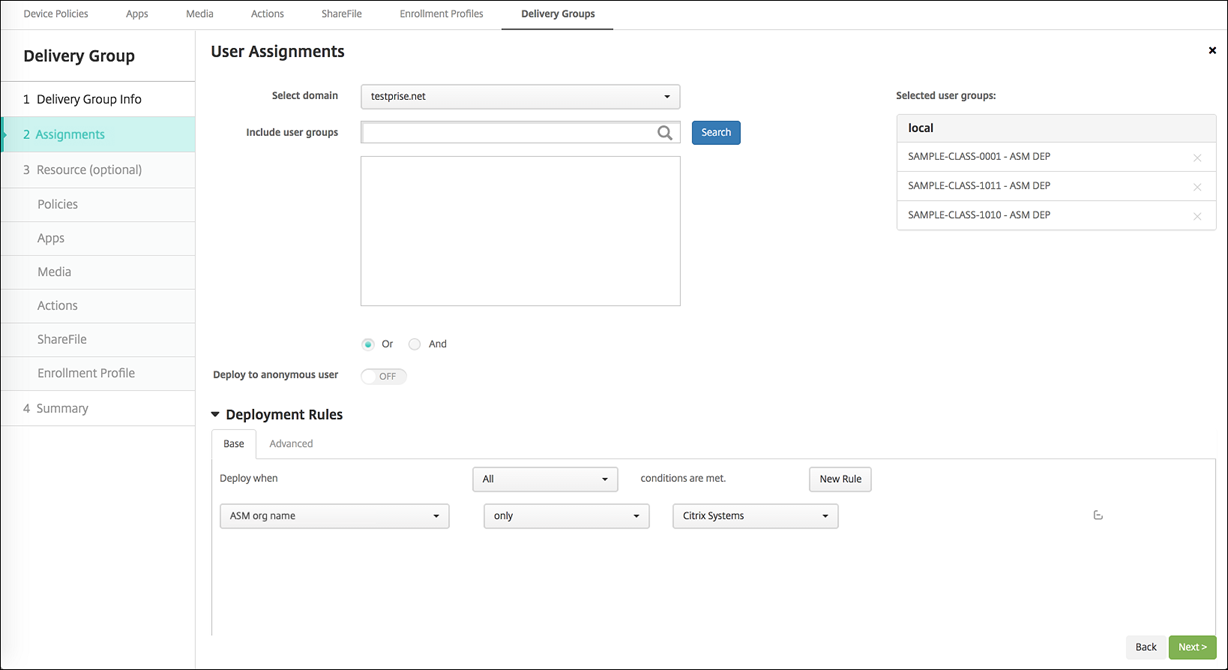The image size is (1228, 670).
Task: Click the rule action icon beside Citrix Systems
Action: pos(1097,516)
